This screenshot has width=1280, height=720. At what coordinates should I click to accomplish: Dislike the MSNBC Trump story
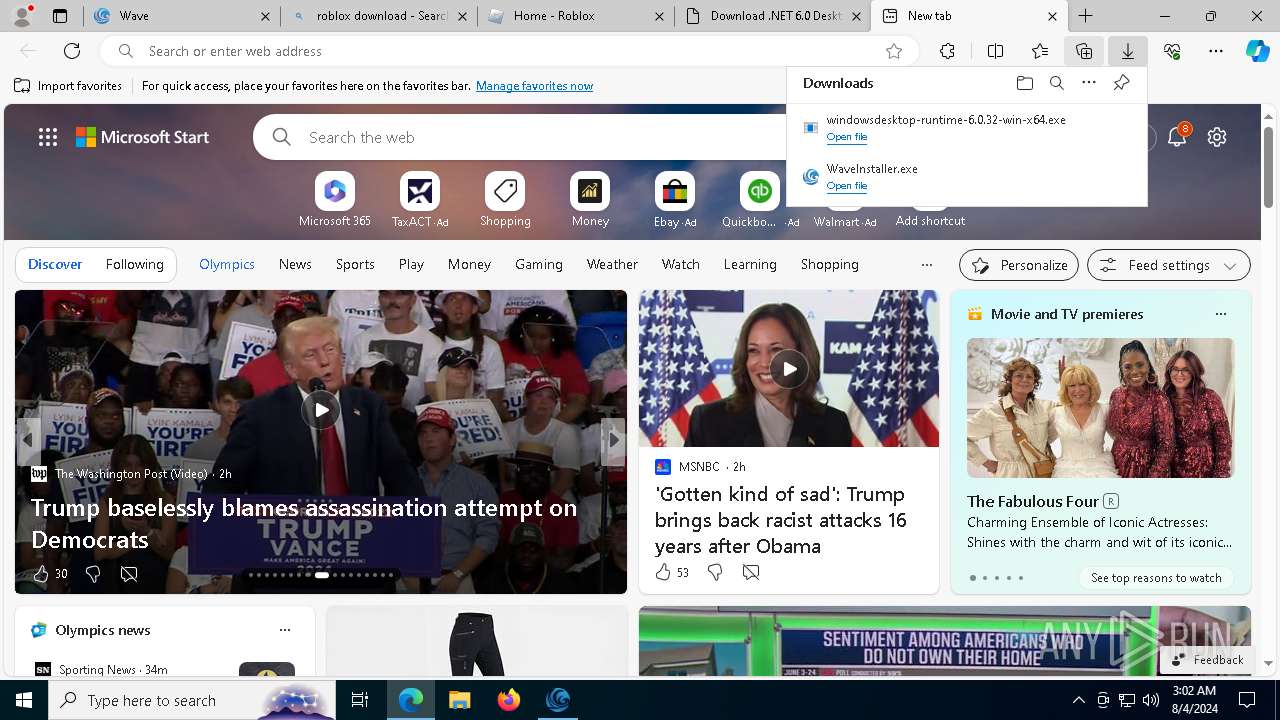(714, 572)
